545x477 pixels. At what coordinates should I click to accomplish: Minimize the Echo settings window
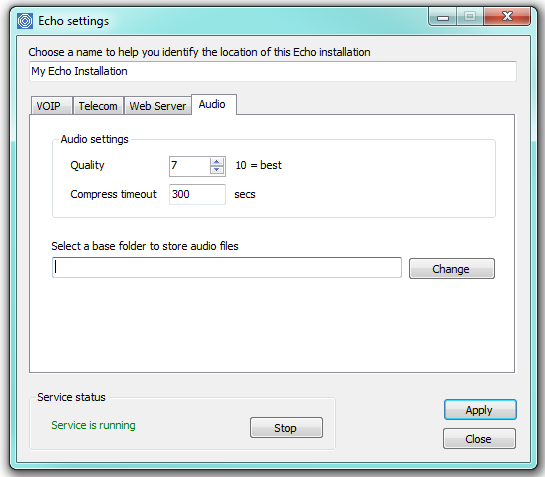coord(442,17)
